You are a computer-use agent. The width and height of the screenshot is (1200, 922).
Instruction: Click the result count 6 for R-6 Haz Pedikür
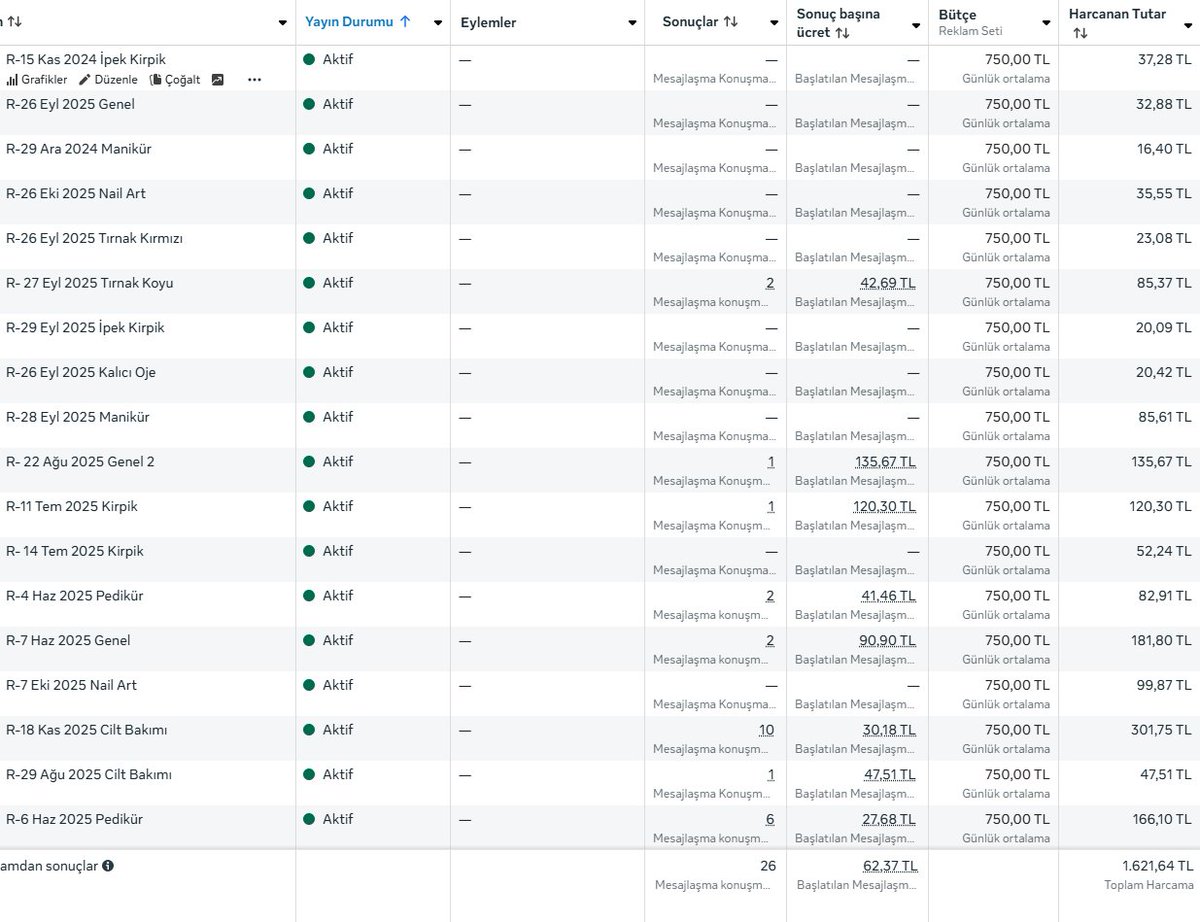pos(770,819)
